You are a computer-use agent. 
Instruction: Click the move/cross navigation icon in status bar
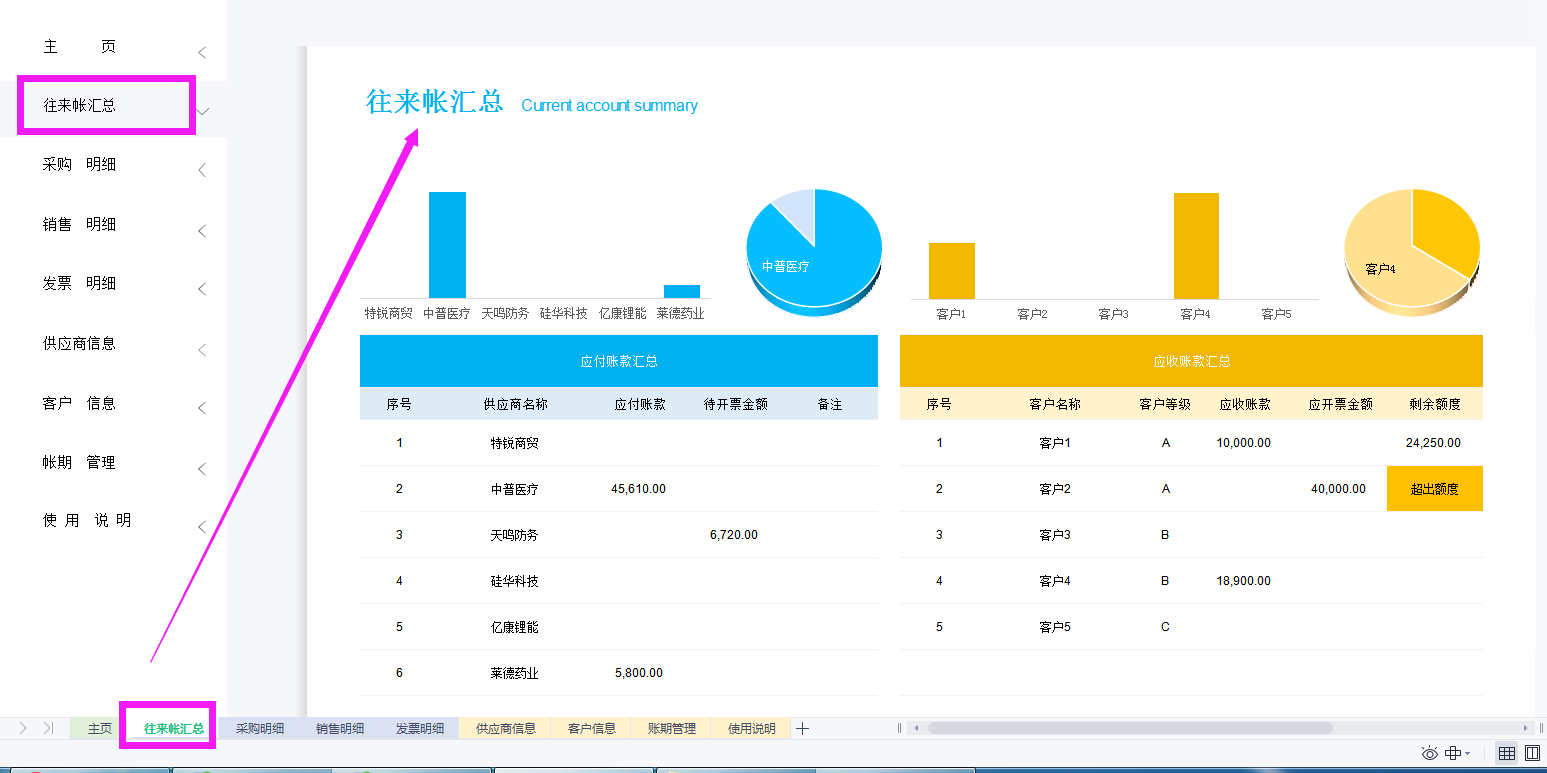tap(1453, 753)
